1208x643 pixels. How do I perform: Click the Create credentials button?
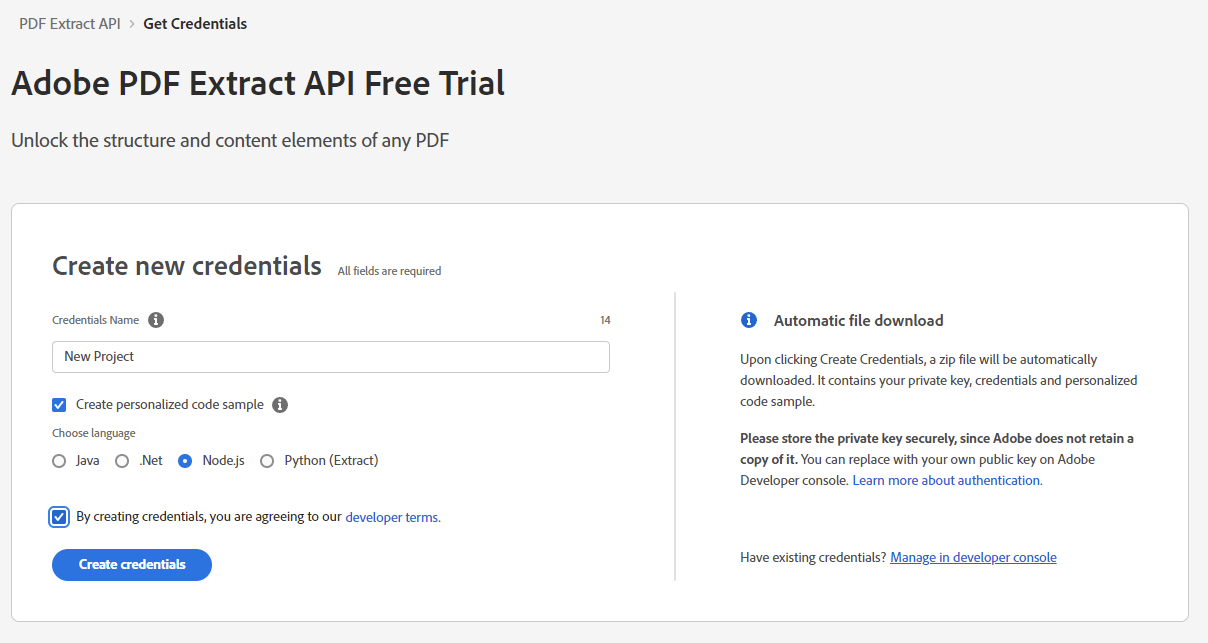[132, 565]
